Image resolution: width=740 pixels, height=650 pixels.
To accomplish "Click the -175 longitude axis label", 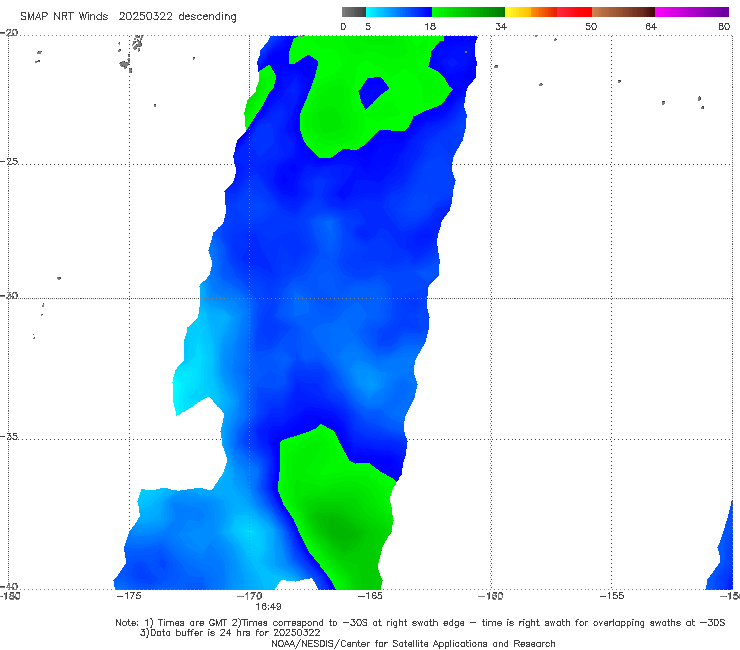I will pos(129,596).
